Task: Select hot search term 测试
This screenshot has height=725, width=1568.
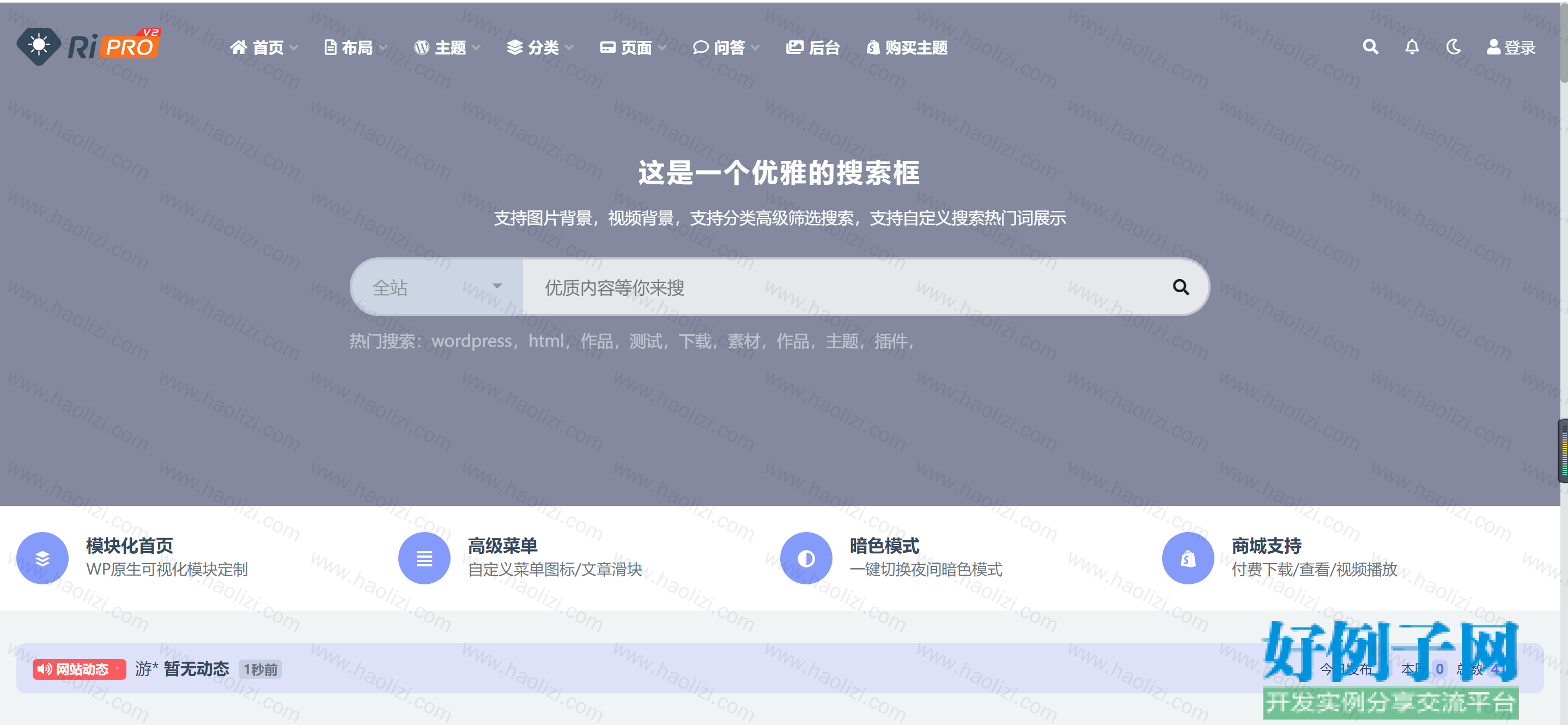Action: pos(645,341)
